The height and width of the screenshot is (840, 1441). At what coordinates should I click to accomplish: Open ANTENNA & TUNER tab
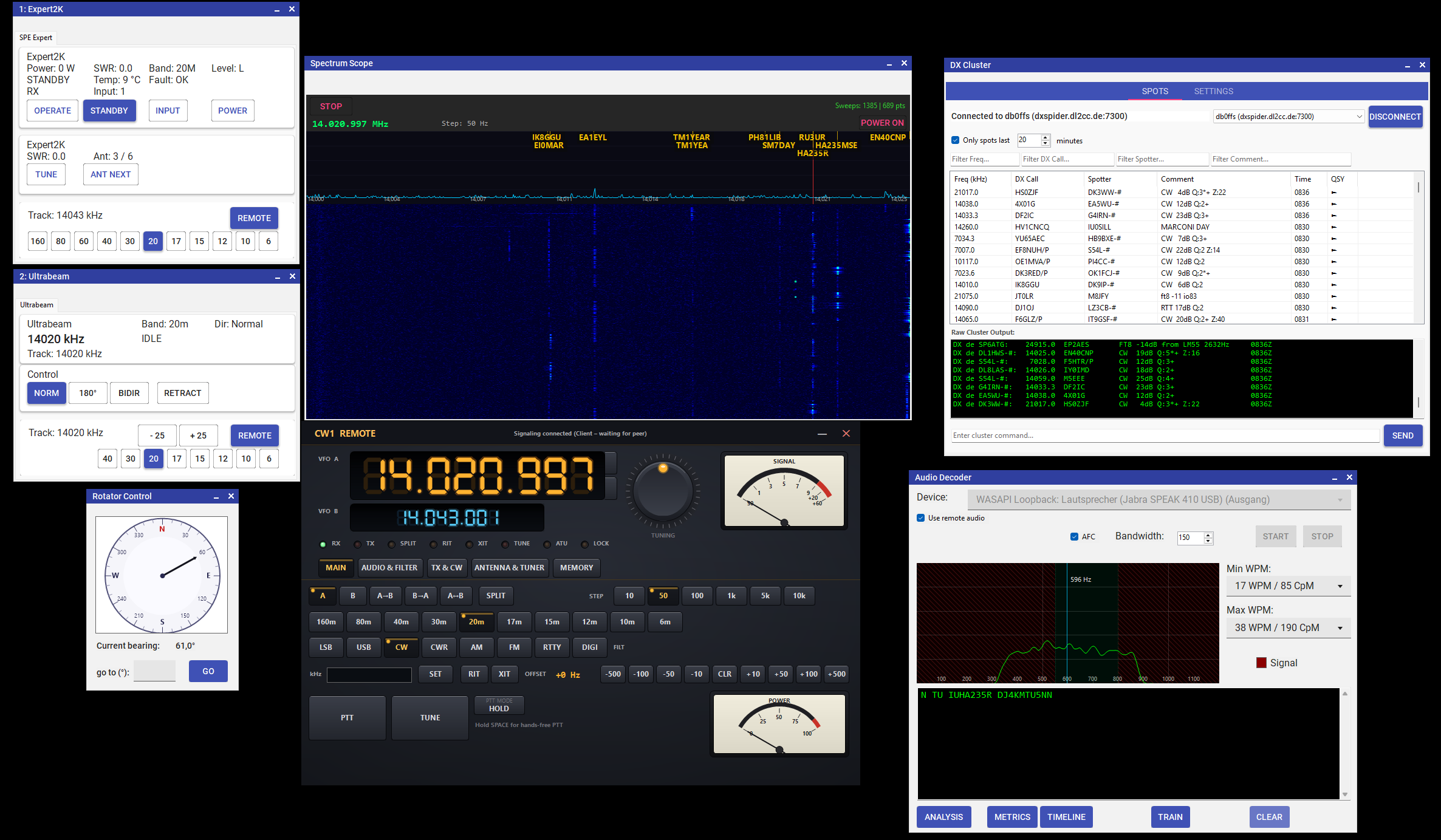click(x=509, y=568)
